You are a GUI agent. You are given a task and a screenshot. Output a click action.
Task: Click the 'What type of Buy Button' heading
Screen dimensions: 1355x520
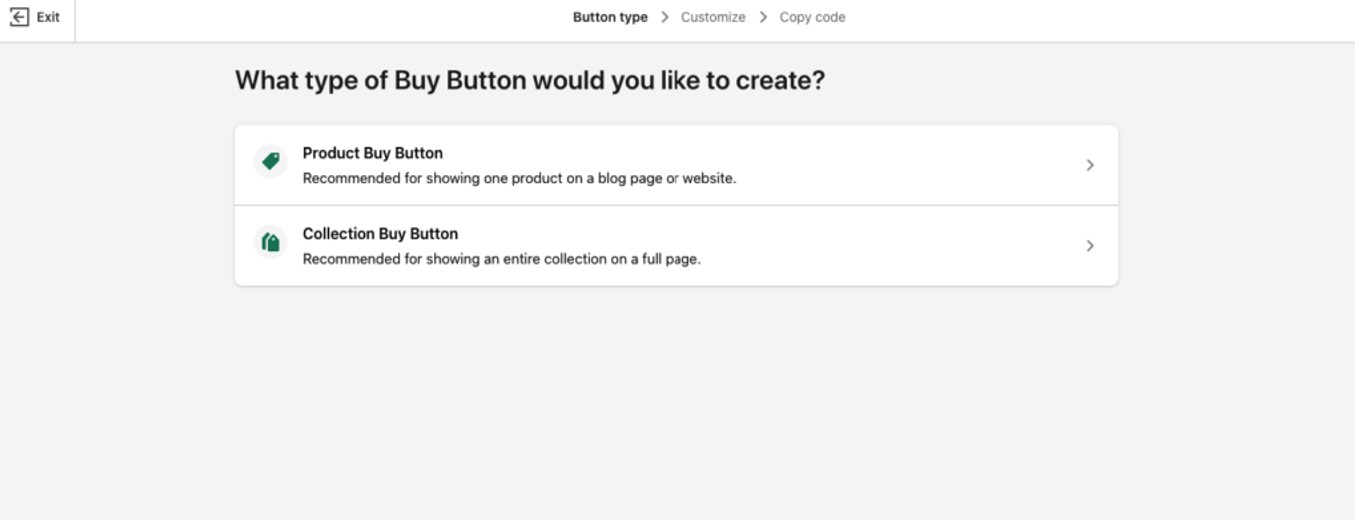point(529,80)
